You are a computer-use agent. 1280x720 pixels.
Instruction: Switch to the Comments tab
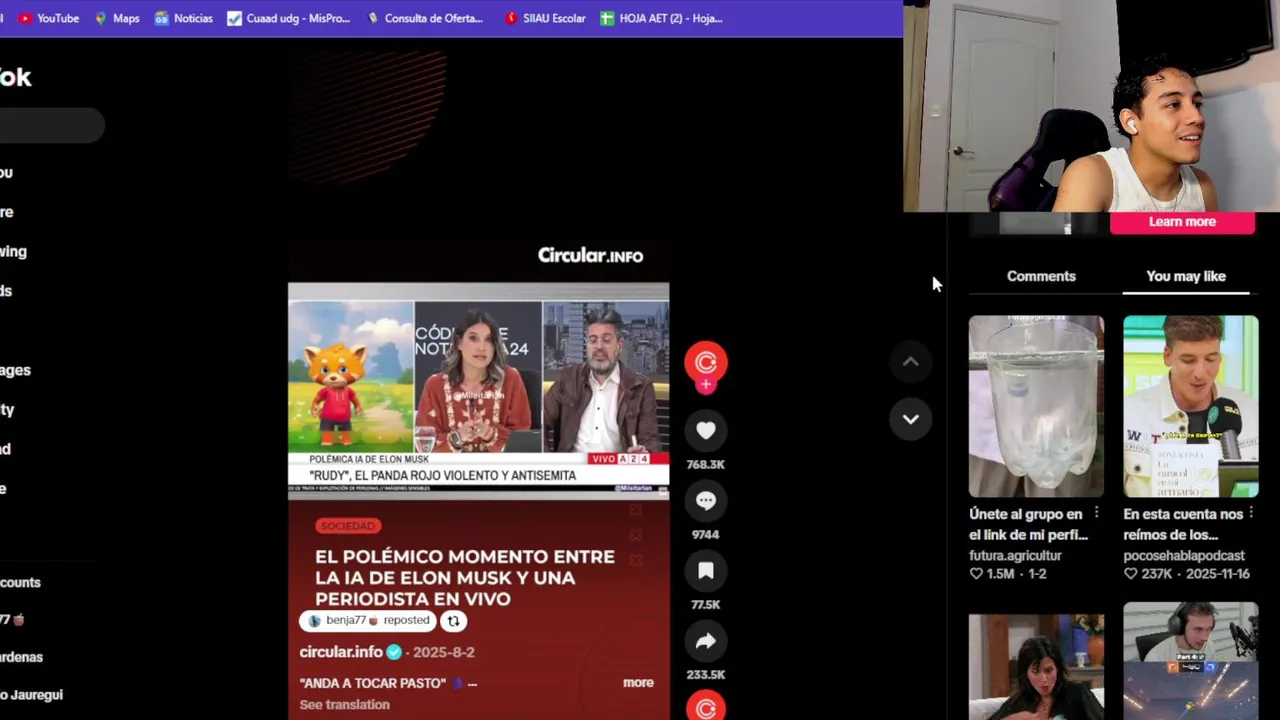(1041, 276)
